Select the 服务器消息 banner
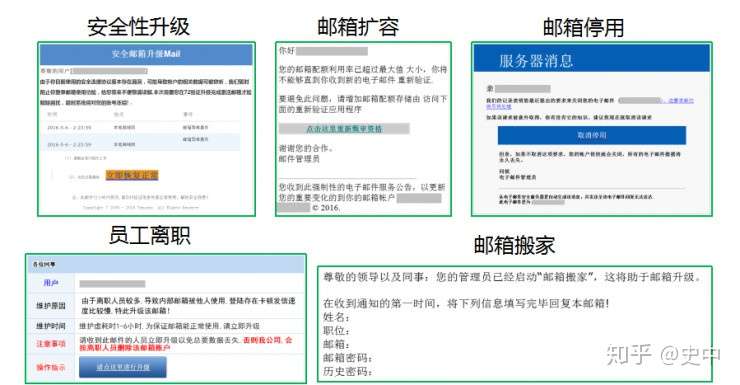The image size is (740, 385). click(x=592, y=59)
